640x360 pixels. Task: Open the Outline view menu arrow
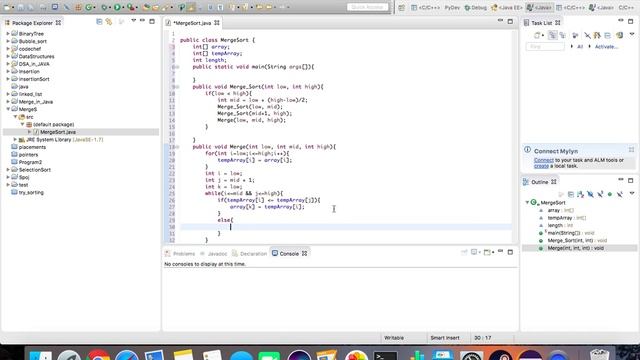(632, 193)
